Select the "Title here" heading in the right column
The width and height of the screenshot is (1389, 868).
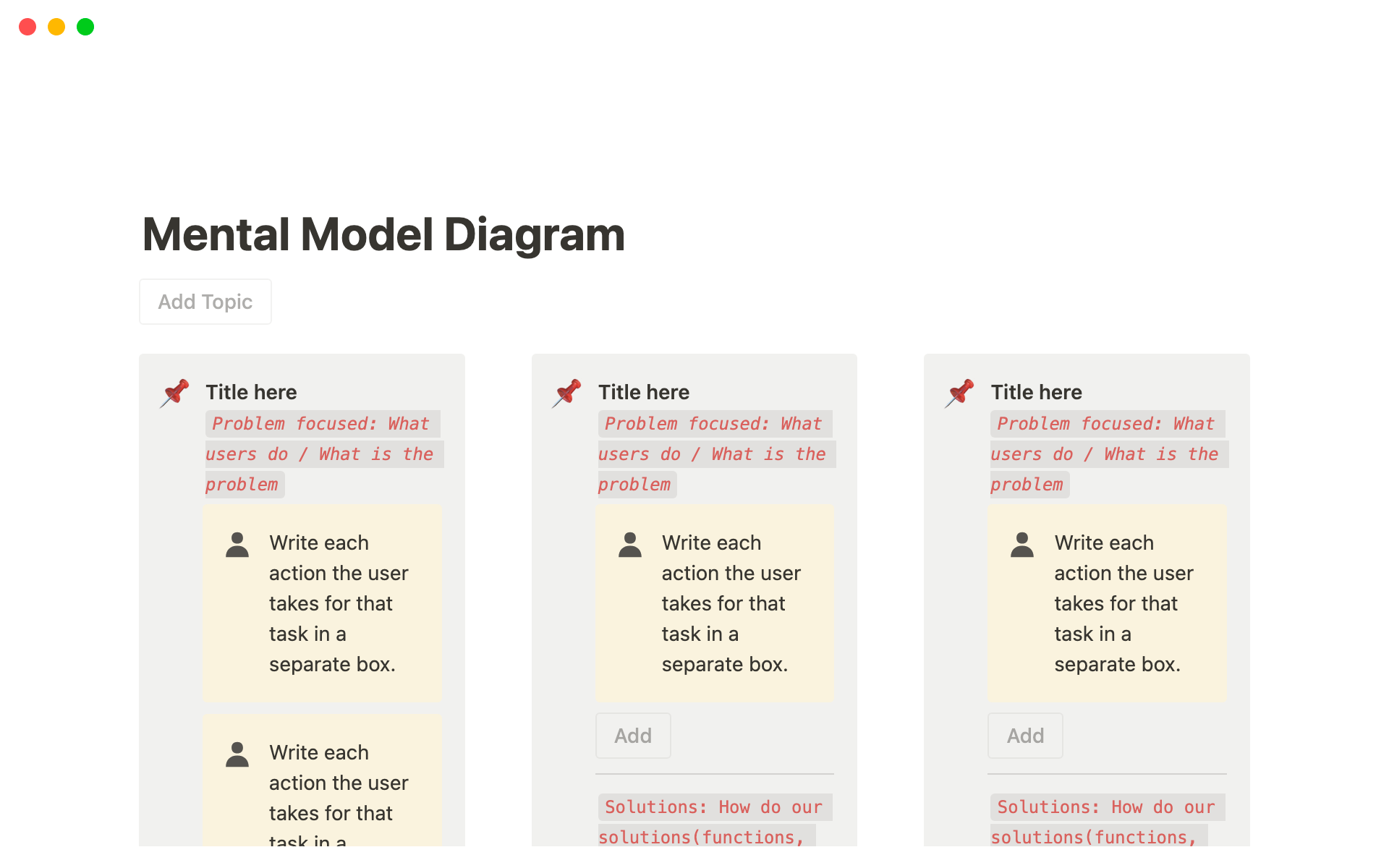(1036, 392)
